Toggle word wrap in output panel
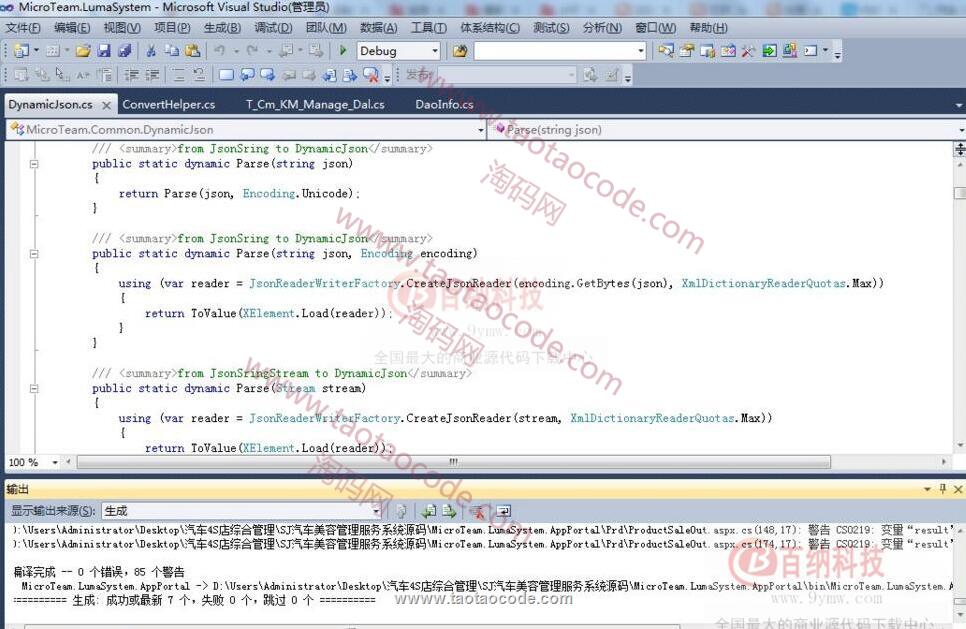The height and width of the screenshot is (629, 966). 503,511
